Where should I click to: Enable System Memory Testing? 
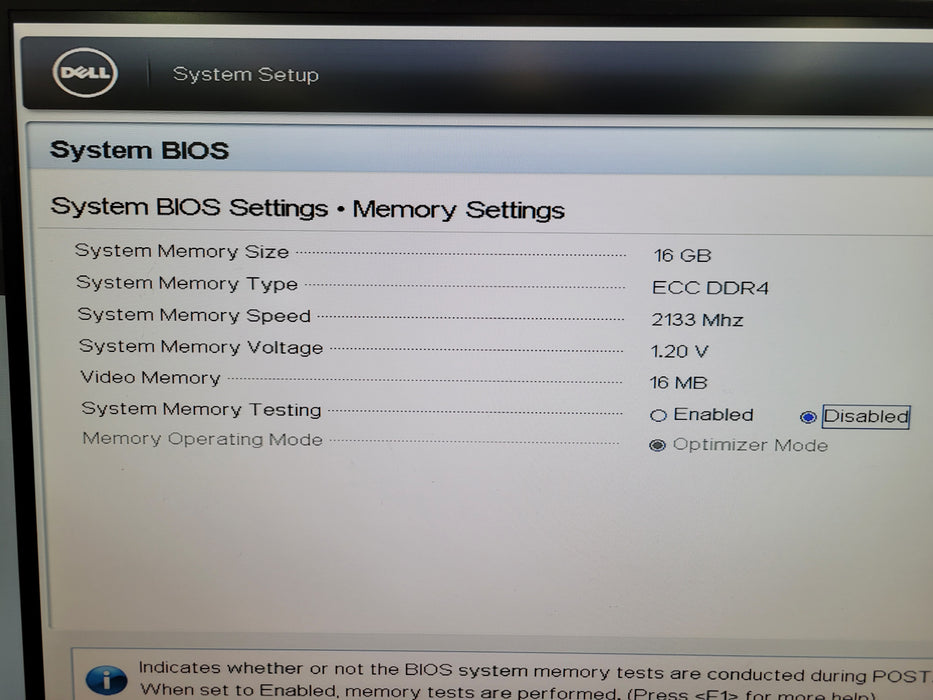point(658,416)
